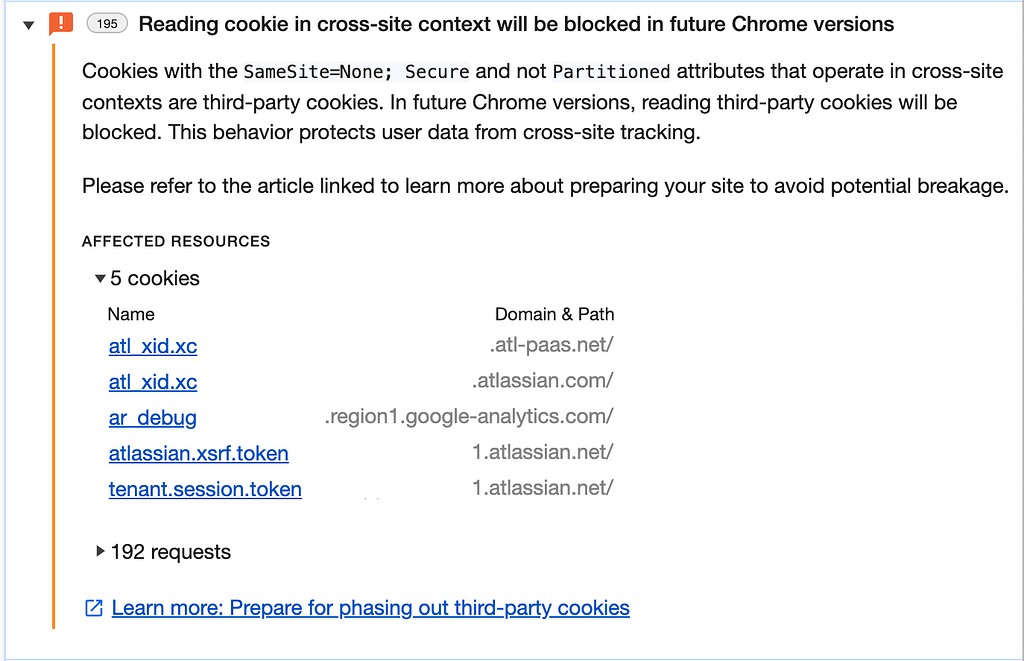1024x661 pixels.
Task: Click the orange breaking-change warning icon
Action: coord(61,23)
